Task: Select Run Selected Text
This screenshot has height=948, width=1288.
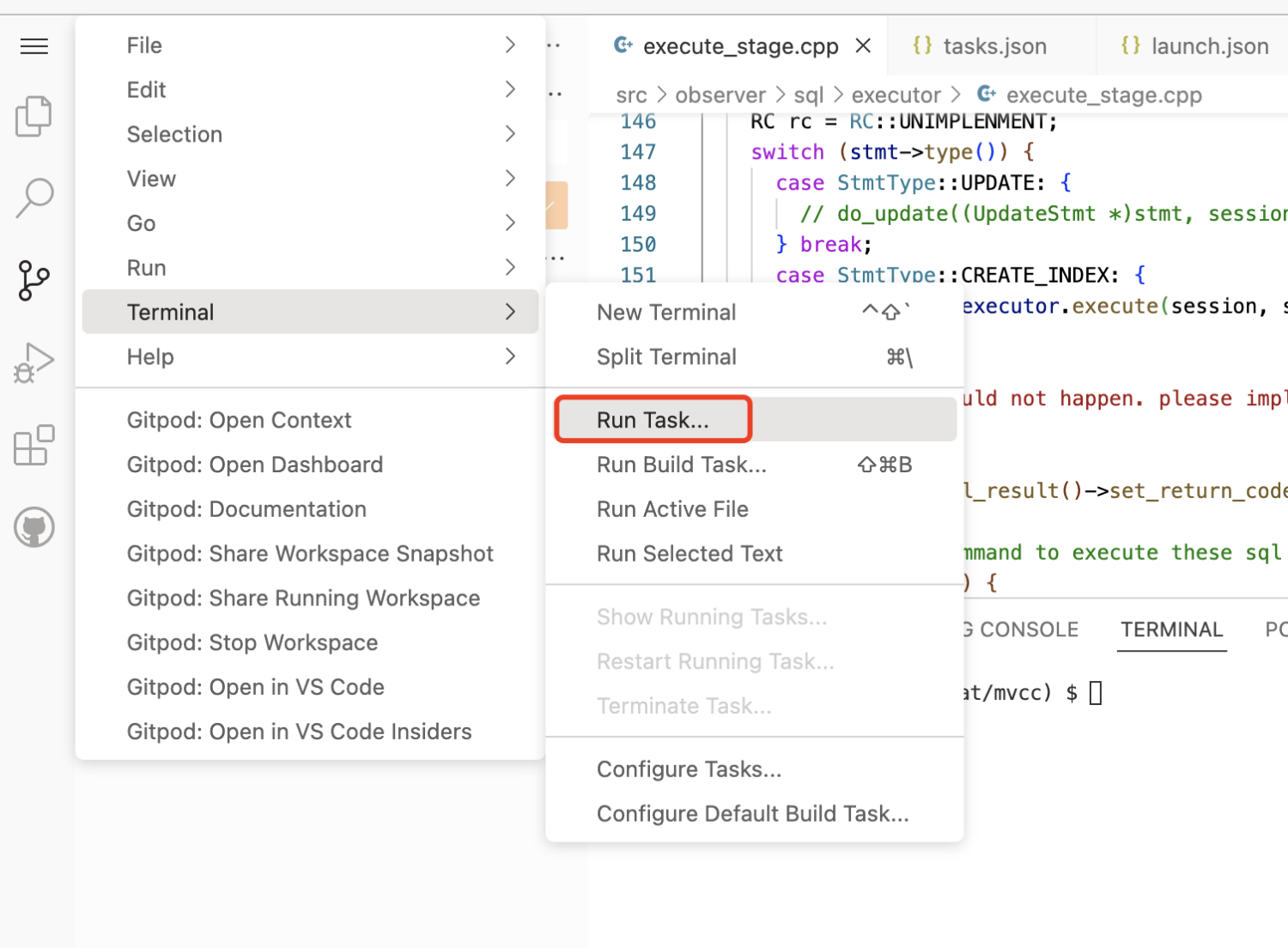Action: click(x=755, y=554)
